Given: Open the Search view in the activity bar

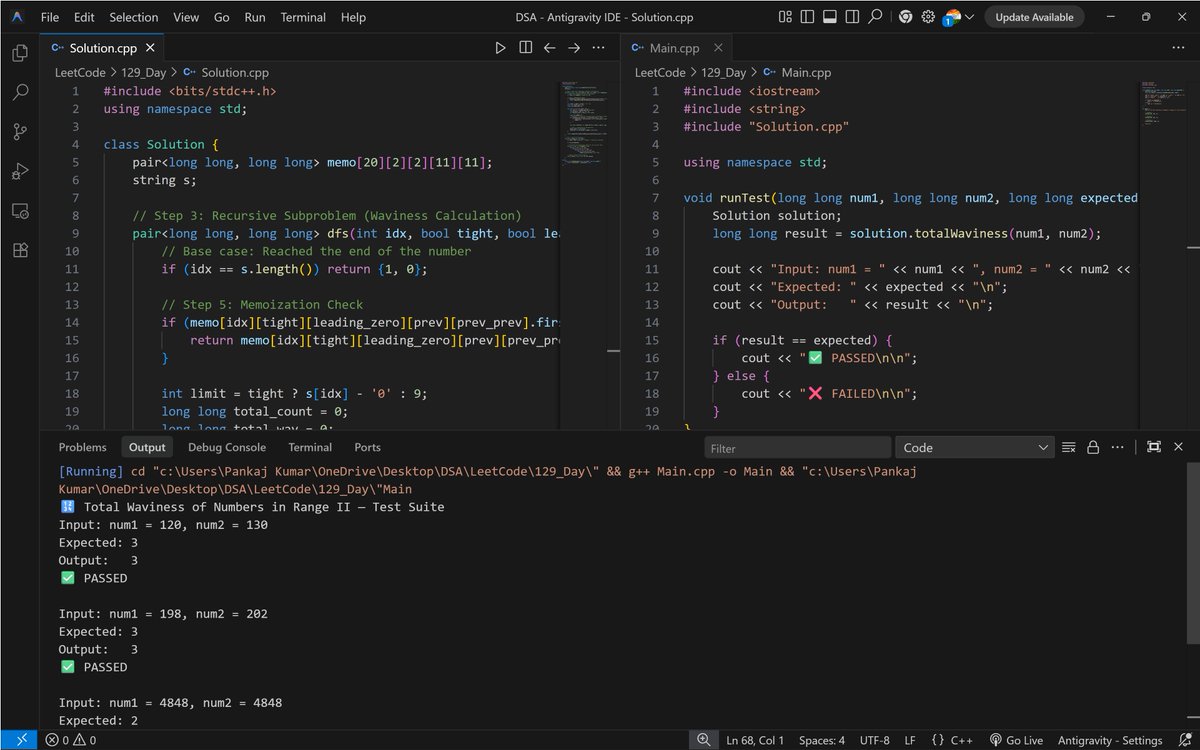Looking at the screenshot, I should [20, 92].
